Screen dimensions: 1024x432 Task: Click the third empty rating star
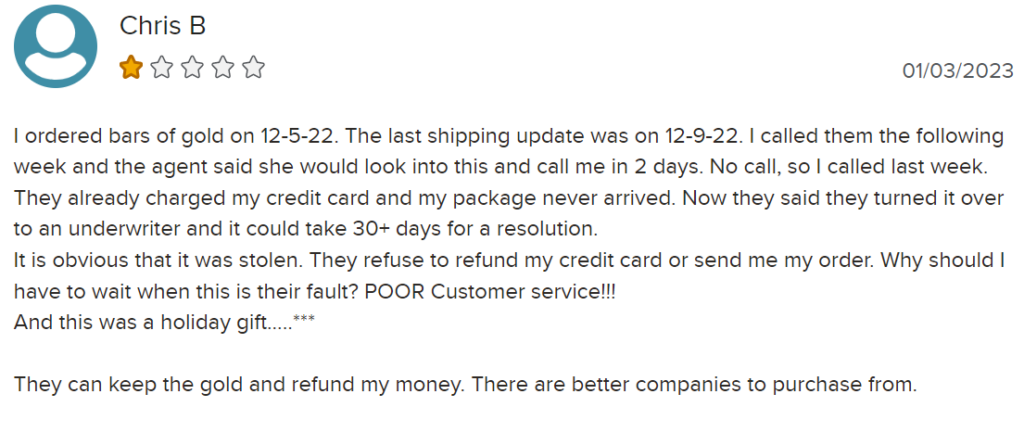(x=192, y=67)
